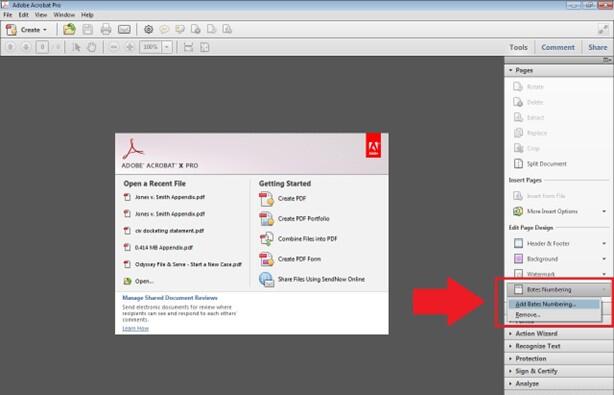Open the View menu
The image size is (614, 395).
click(41, 15)
